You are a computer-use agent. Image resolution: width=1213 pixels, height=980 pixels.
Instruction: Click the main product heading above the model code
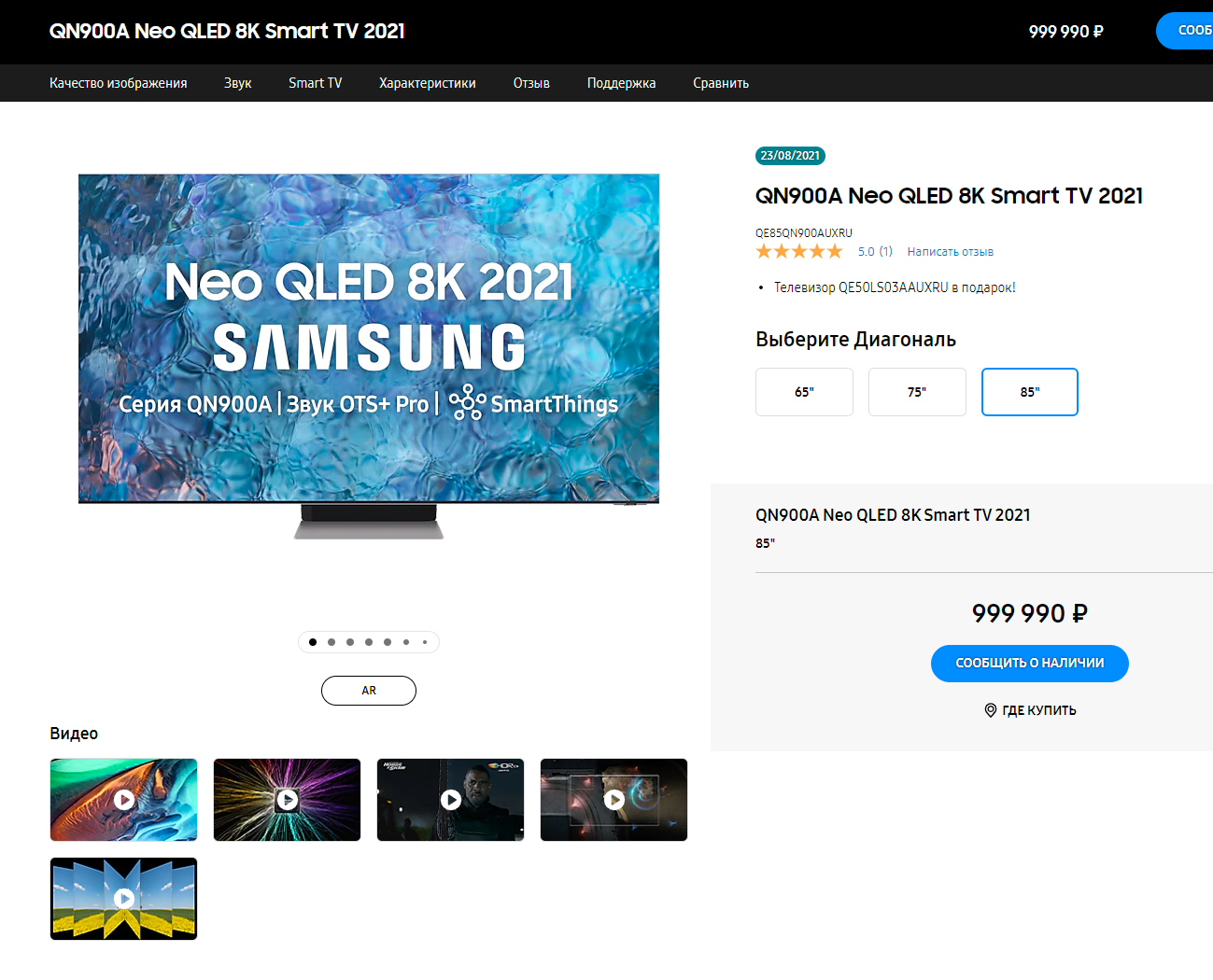949,196
